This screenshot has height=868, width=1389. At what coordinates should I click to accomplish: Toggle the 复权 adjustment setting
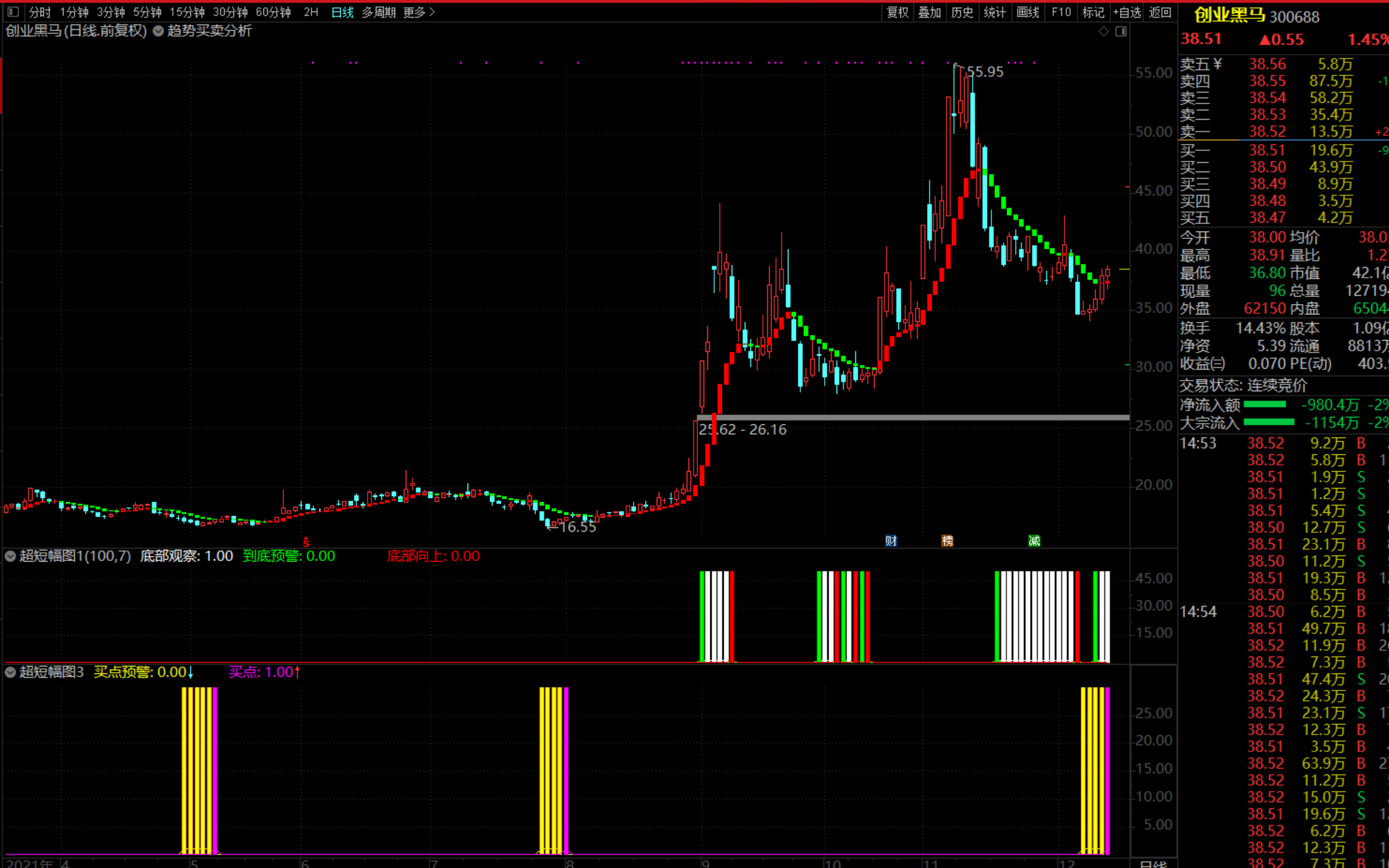[898, 12]
